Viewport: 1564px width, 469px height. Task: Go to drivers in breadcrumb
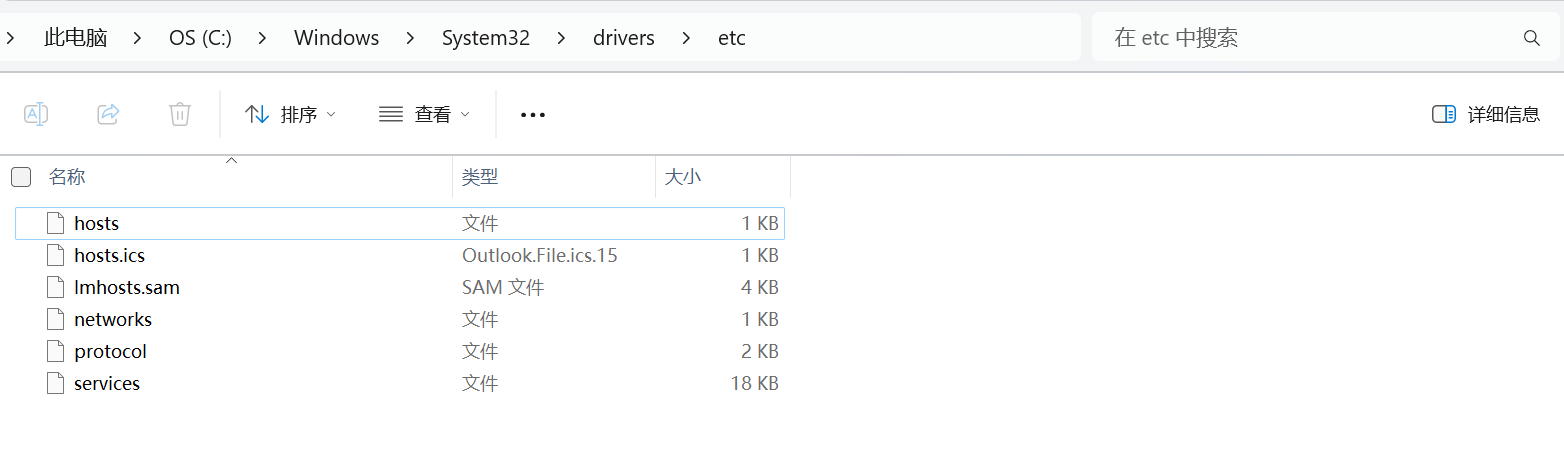(x=624, y=38)
